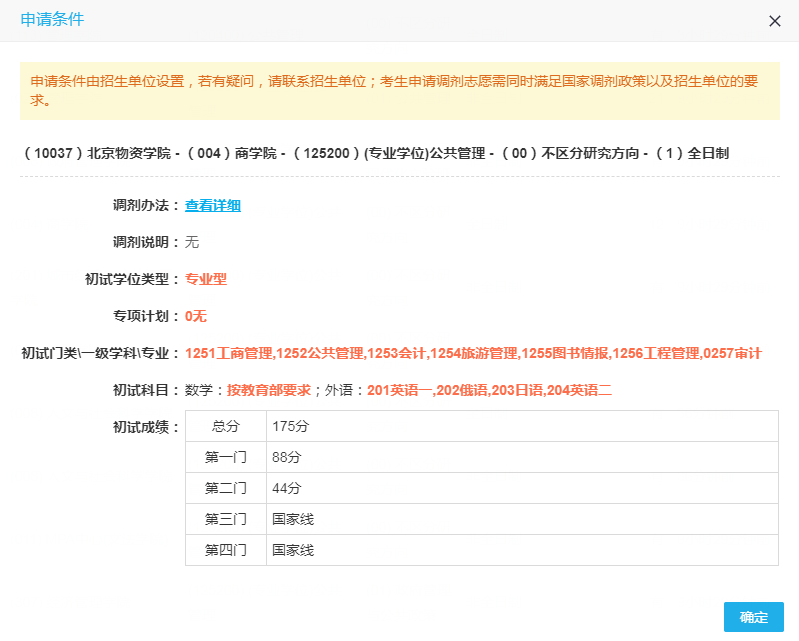Select the 第三门 row label cell
This screenshot has width=799, height=641.
point(226,520)
